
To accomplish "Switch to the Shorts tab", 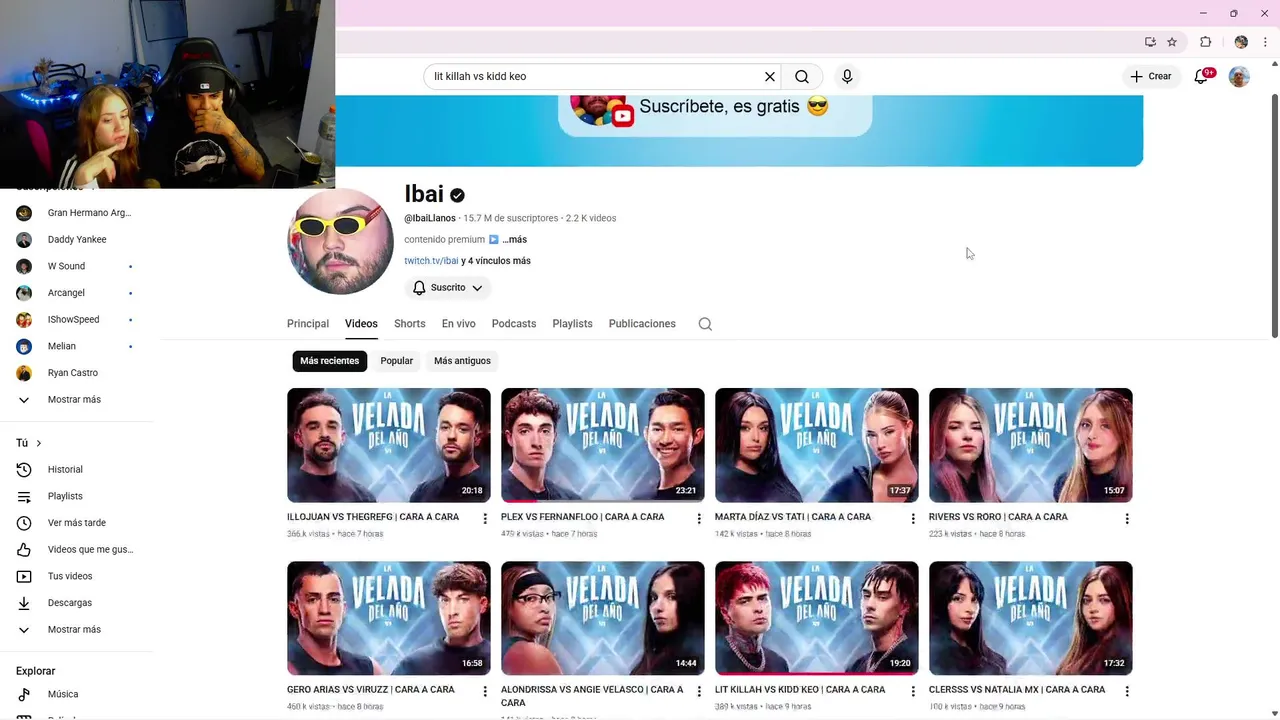I will coord(410,324).
